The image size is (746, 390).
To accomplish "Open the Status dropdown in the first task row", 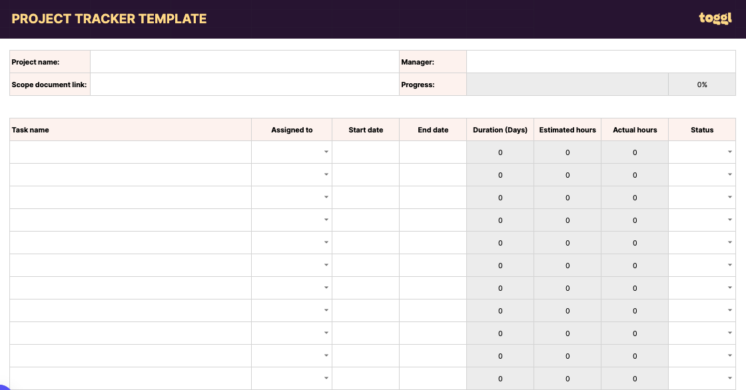I will point(730,152).
